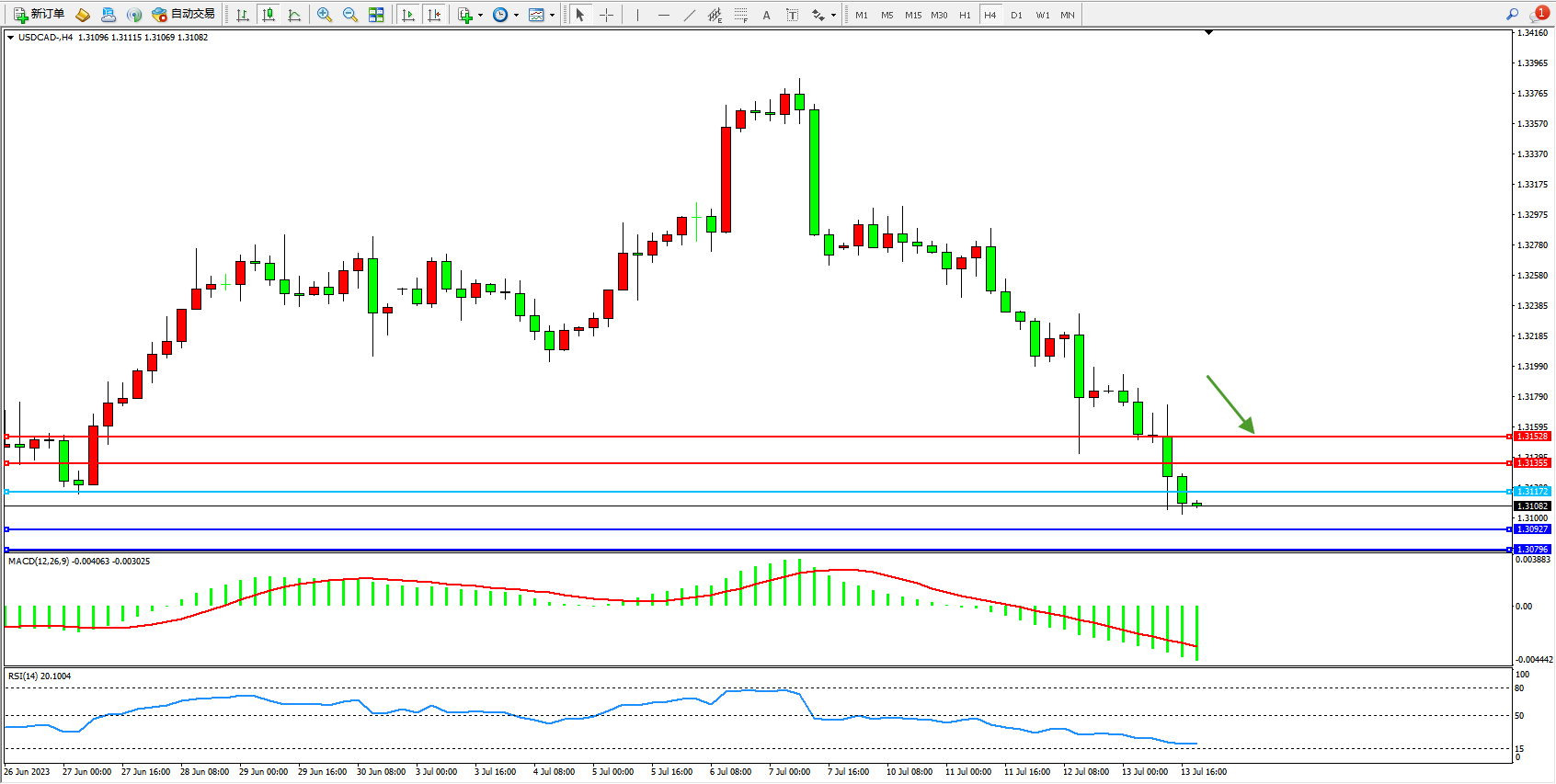Switch to the M15 timeframe
This screenshot has height=784, width=1556.
coord(912,15)
